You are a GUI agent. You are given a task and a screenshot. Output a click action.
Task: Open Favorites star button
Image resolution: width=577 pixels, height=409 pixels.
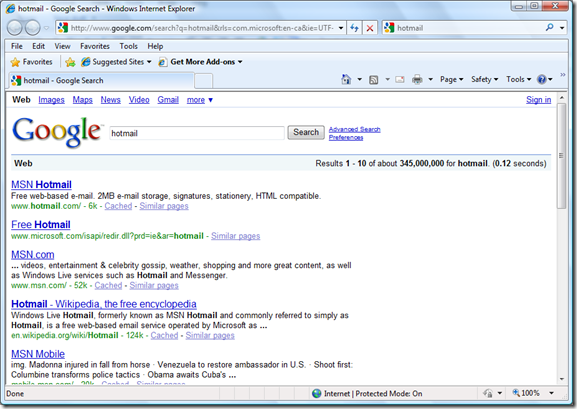[x=31, y=62]
